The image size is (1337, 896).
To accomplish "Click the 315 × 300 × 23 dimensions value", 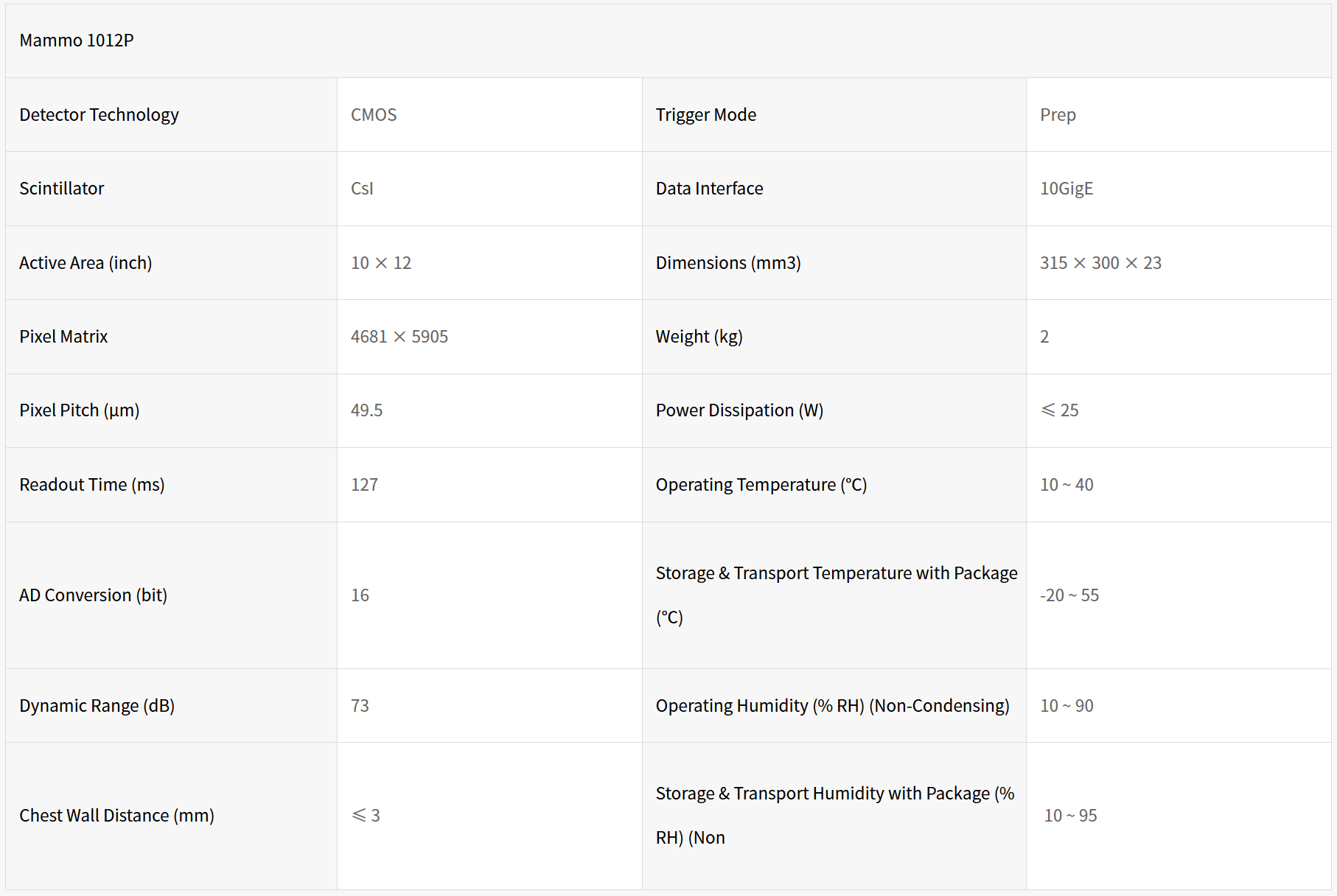I will [1100, 263].
